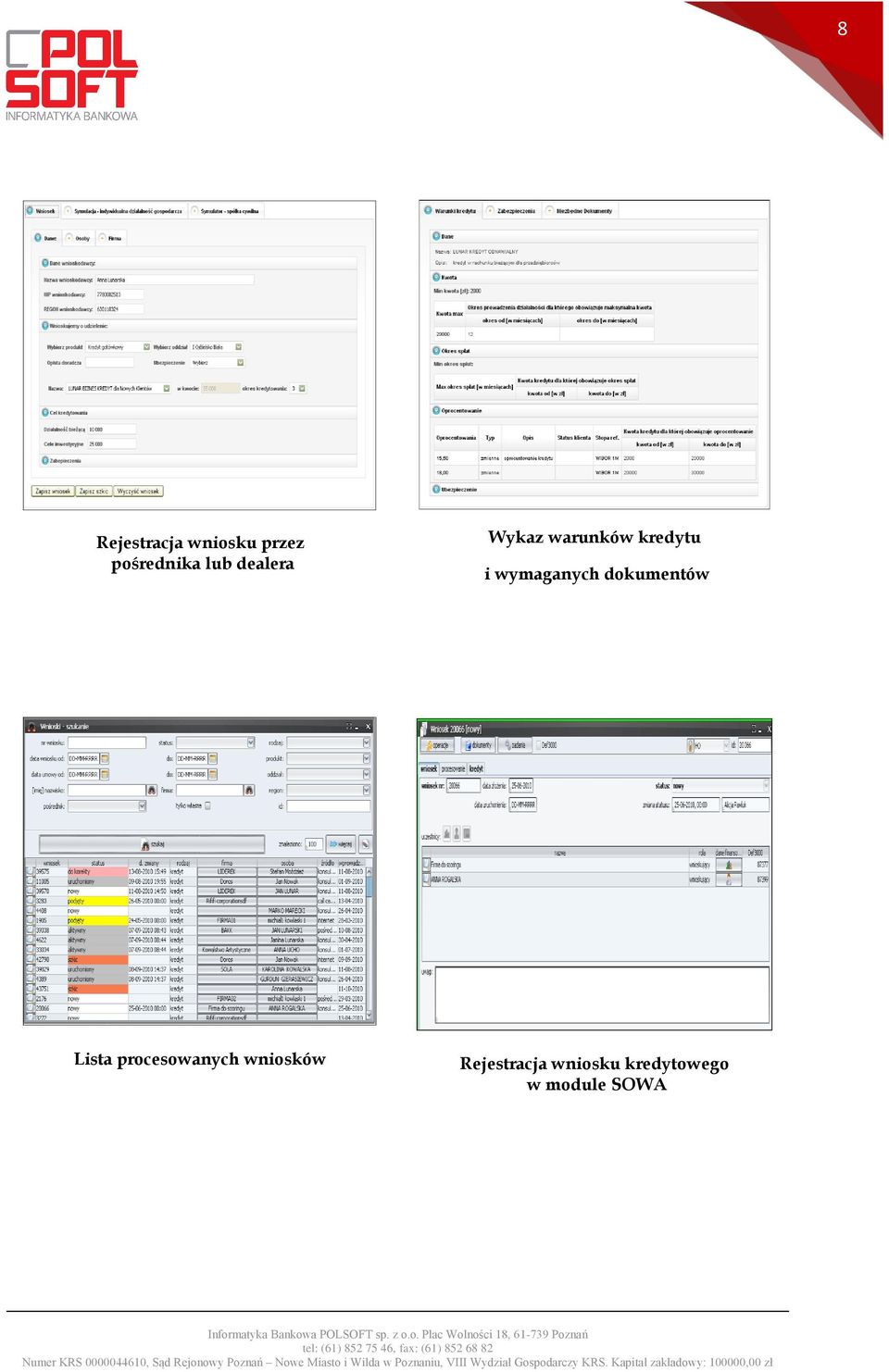Switch to the Firma sub-tab

[110, 238]
